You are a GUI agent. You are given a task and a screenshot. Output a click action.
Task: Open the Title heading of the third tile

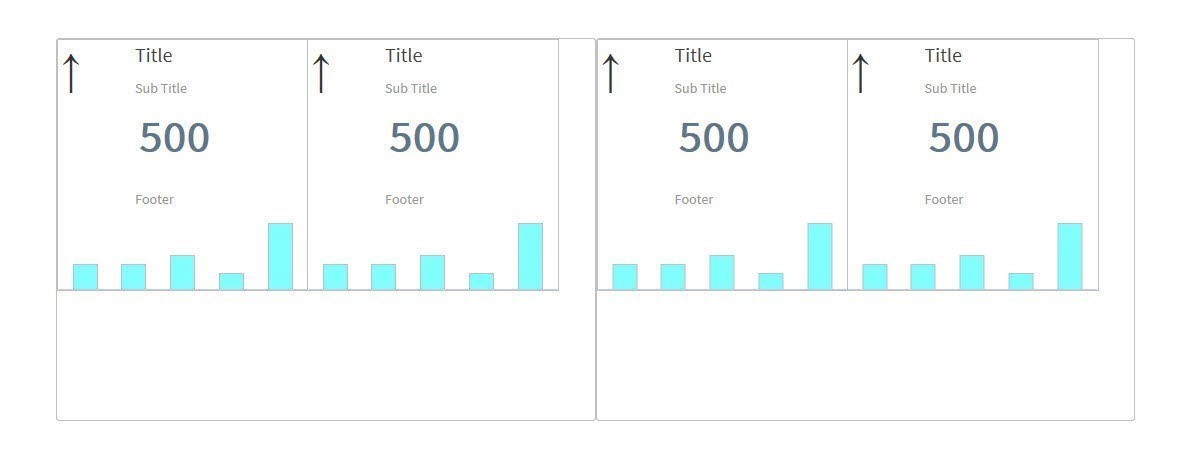(693, 56)
